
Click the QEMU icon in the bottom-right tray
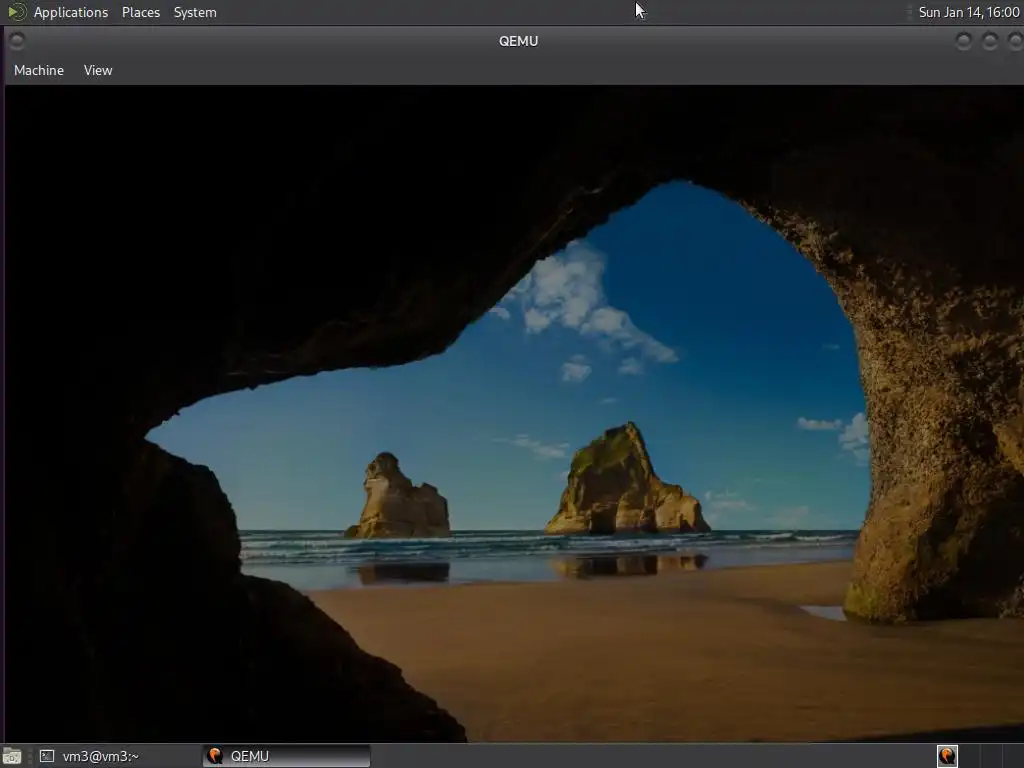click(947, 756)
